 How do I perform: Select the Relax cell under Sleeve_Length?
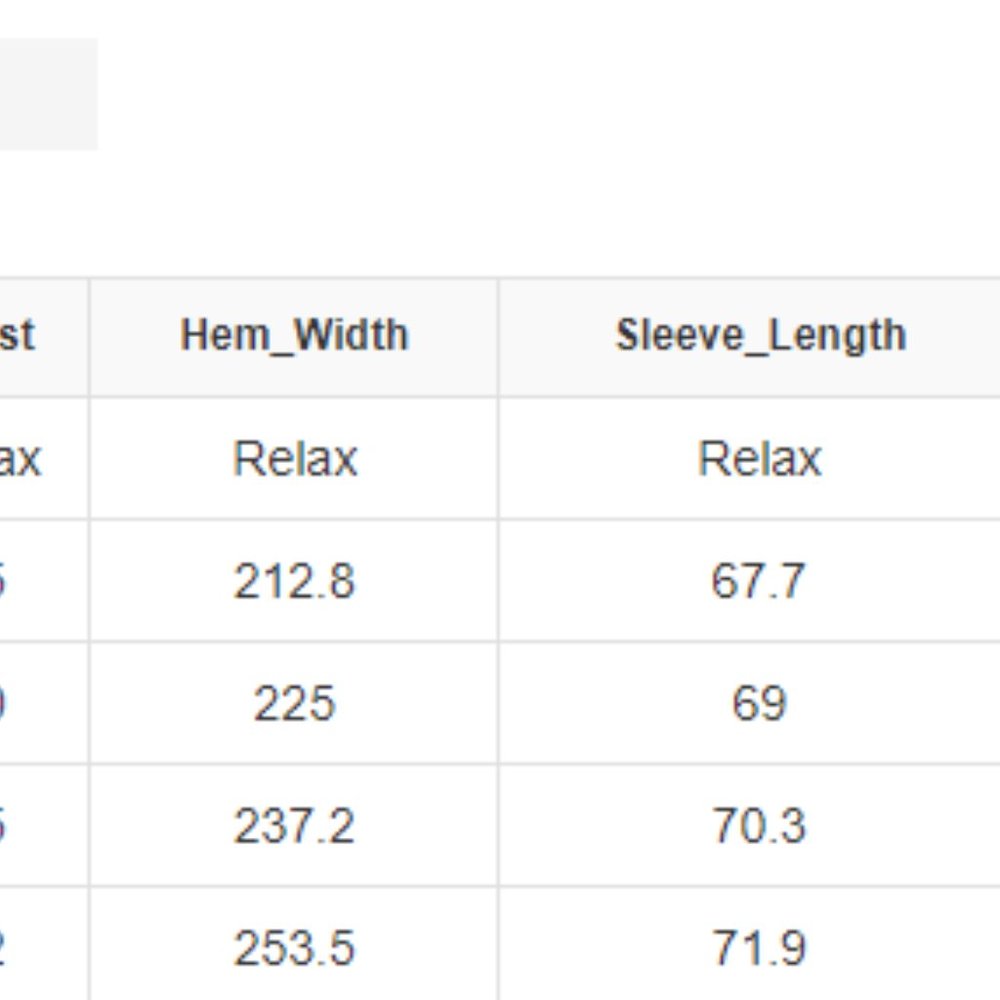tap(760, 459)
